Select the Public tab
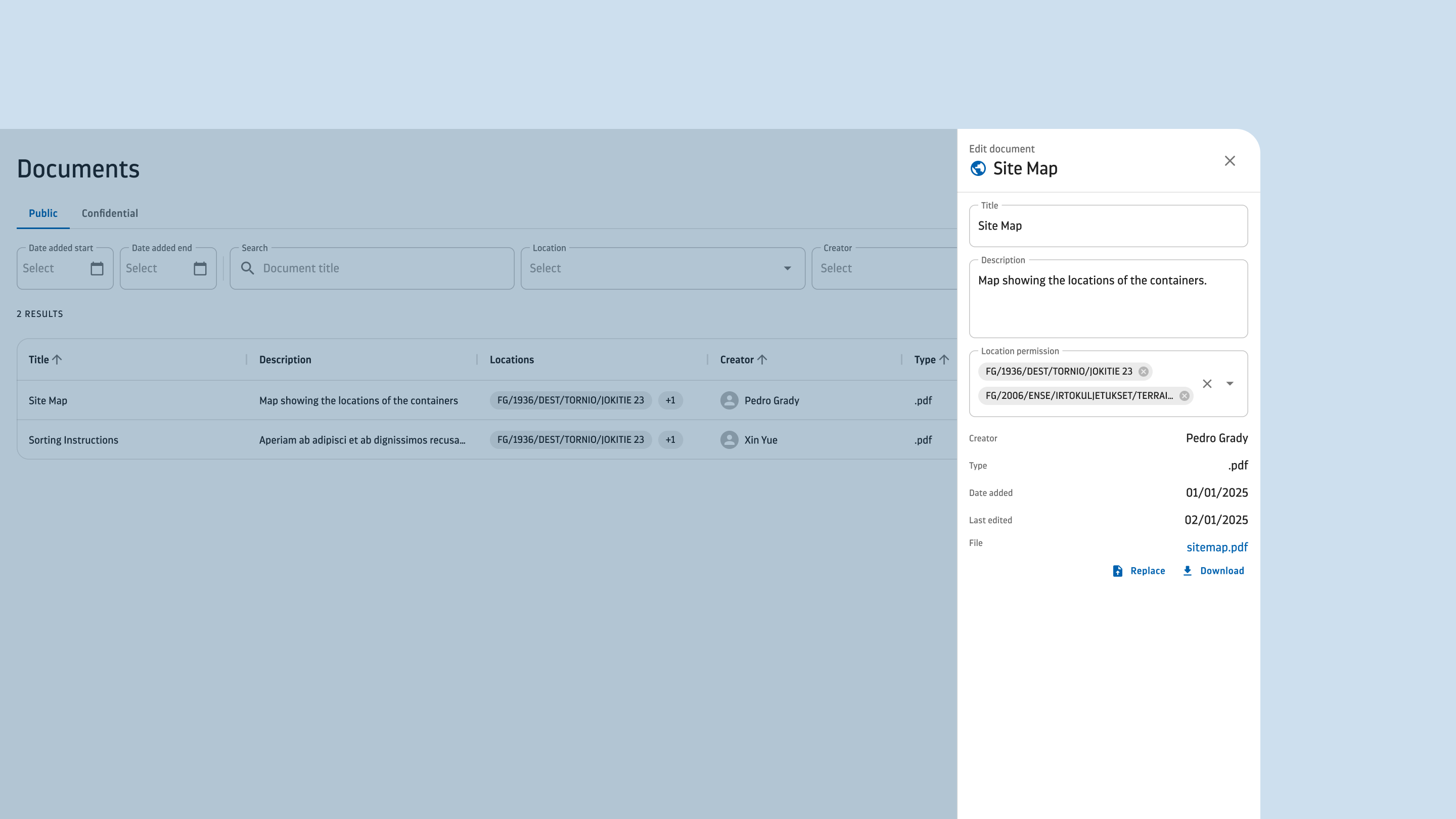 43,213
